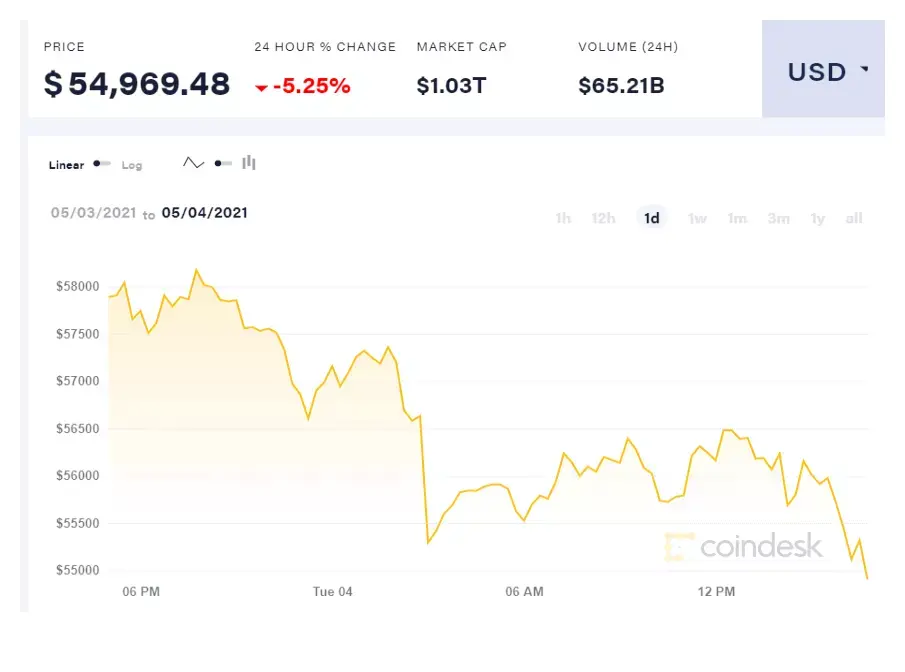Switch to the 1w time range
This screenshot has width=905, height=672.
pyautogui.click(x=697, y=218)
